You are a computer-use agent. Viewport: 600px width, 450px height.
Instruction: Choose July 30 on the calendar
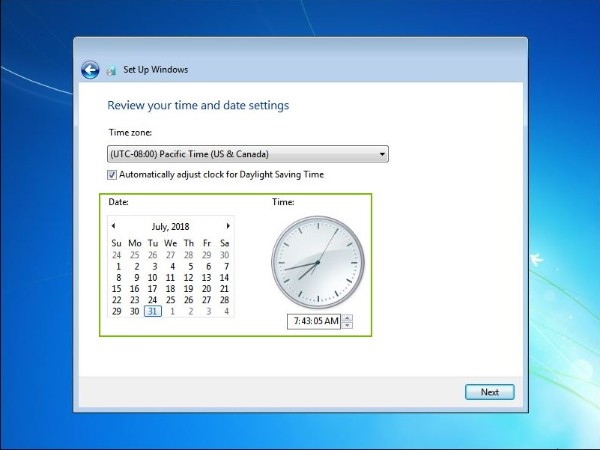tap(134, 311)
